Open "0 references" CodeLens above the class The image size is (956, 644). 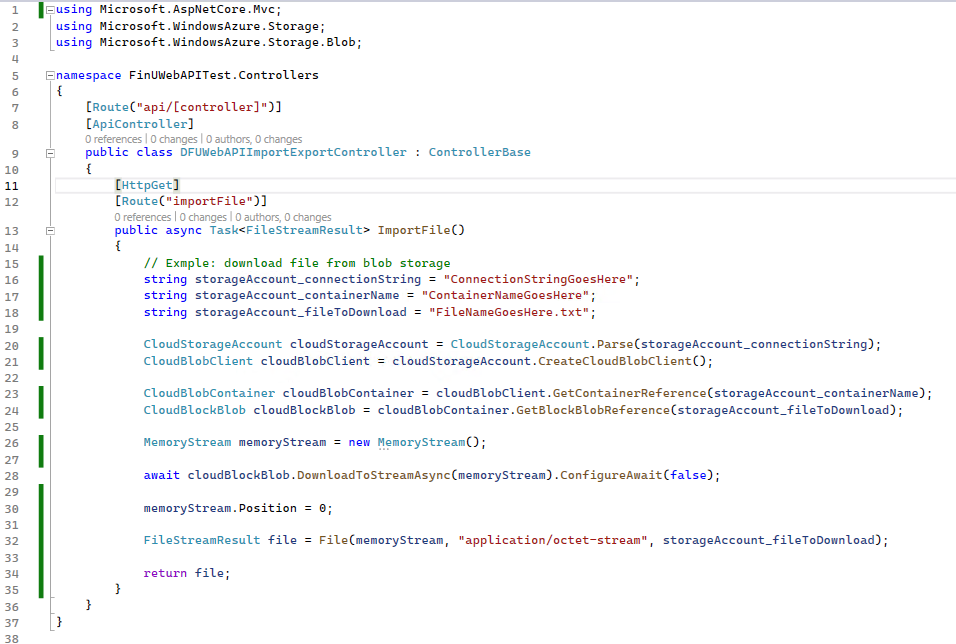[x=115, y=139]
